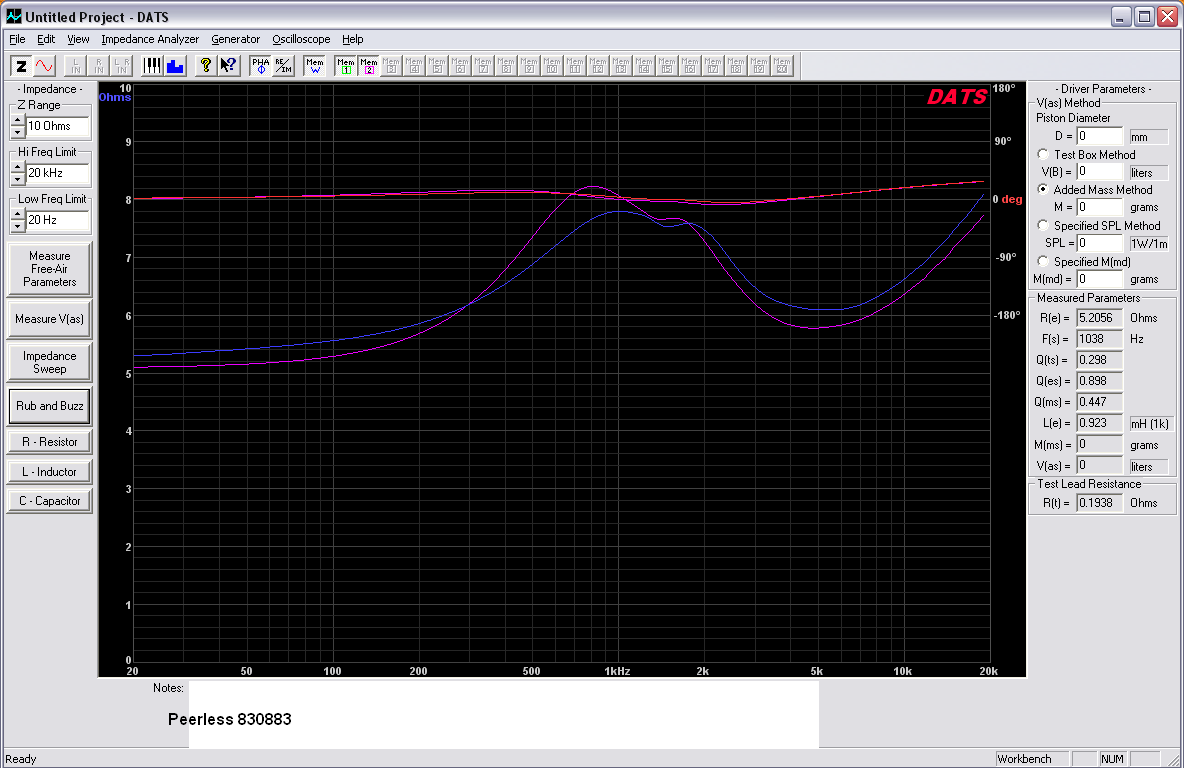This screenshot has width=1184, height=768.
Task: Click the Mem 20 memory slot icon
Action: point(782,66)
